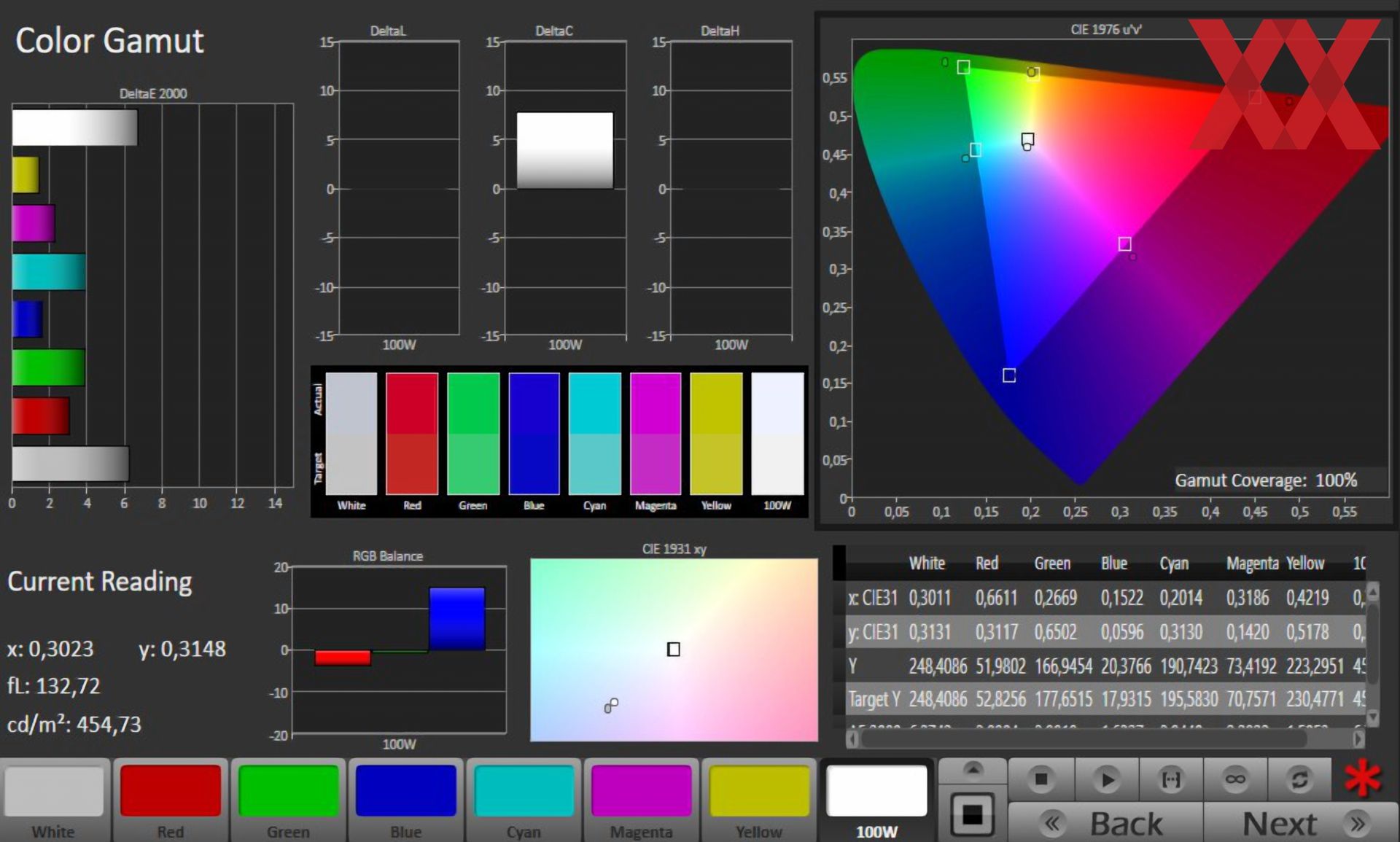Image resolution: width=1400 pixels, height=842 pixels.
Task: Click the red bar in the DeltaE 2000 chart
Action: click(x=41, y=416)
